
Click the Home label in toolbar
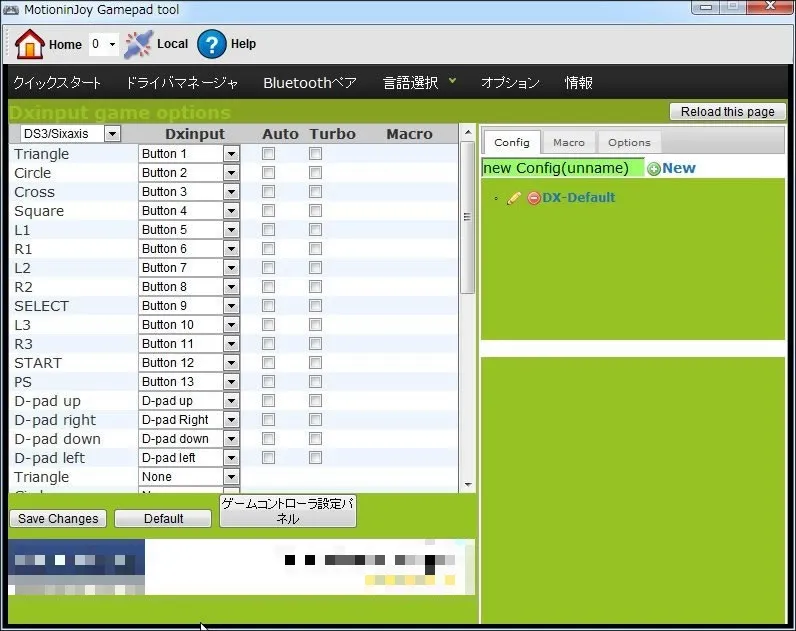pyautogui.click(x=65, y=45)
